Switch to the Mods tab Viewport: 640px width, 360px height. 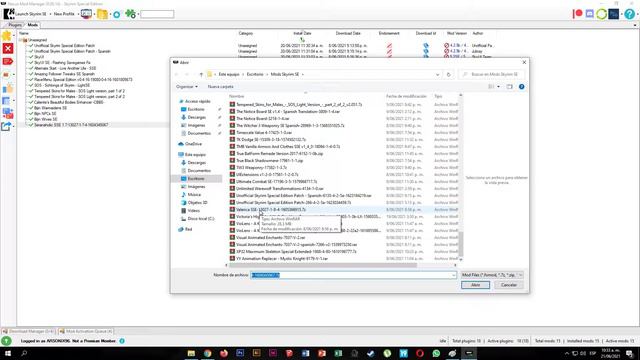click(33, 25)
